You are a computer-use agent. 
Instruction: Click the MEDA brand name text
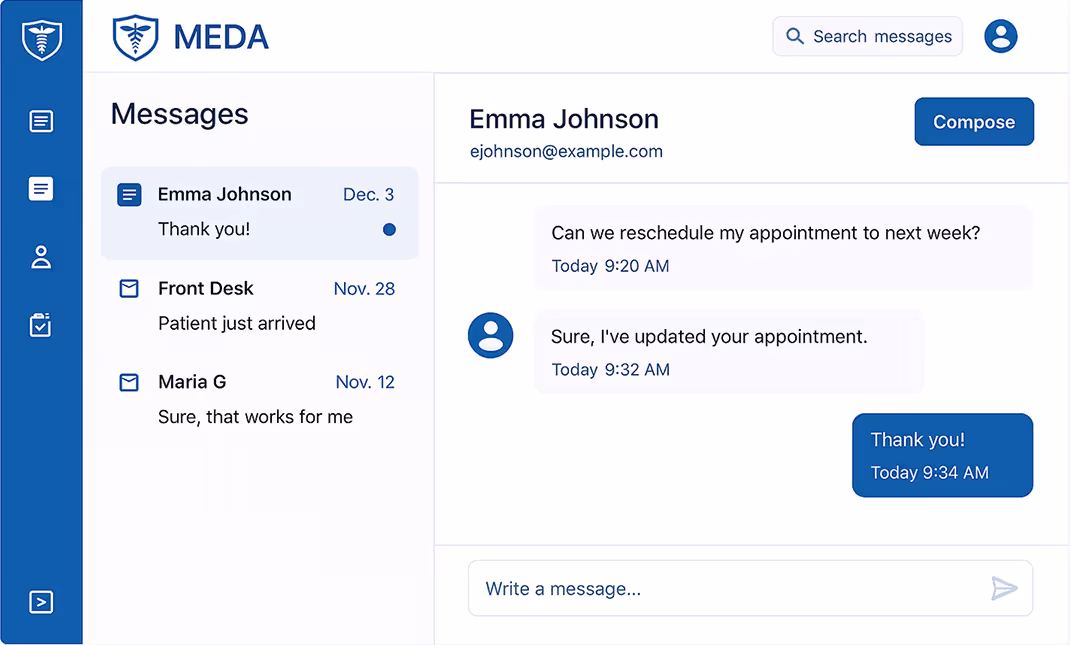(221, 38)
